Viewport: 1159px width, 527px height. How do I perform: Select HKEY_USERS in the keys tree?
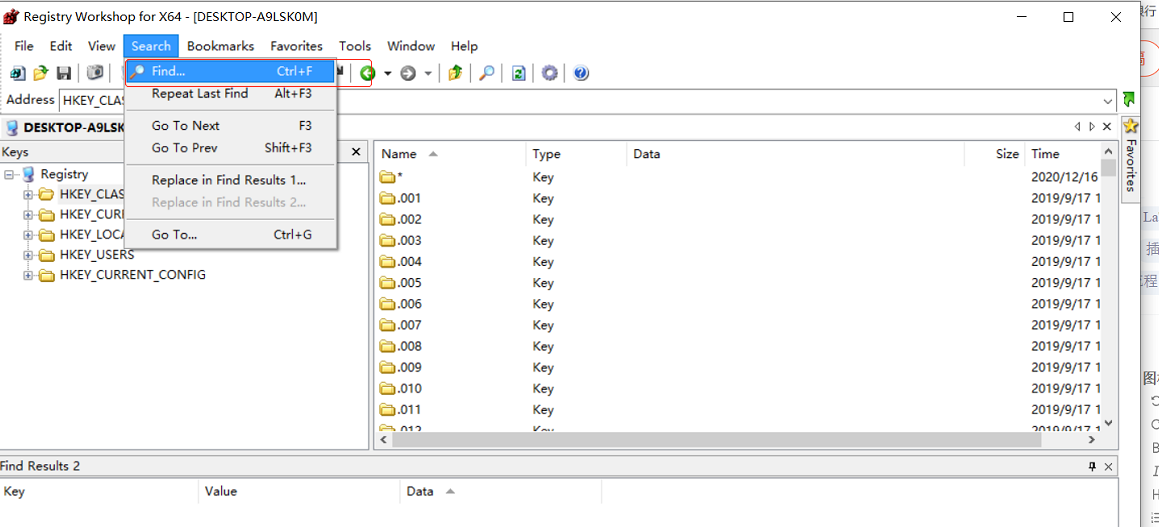point(97,255)
